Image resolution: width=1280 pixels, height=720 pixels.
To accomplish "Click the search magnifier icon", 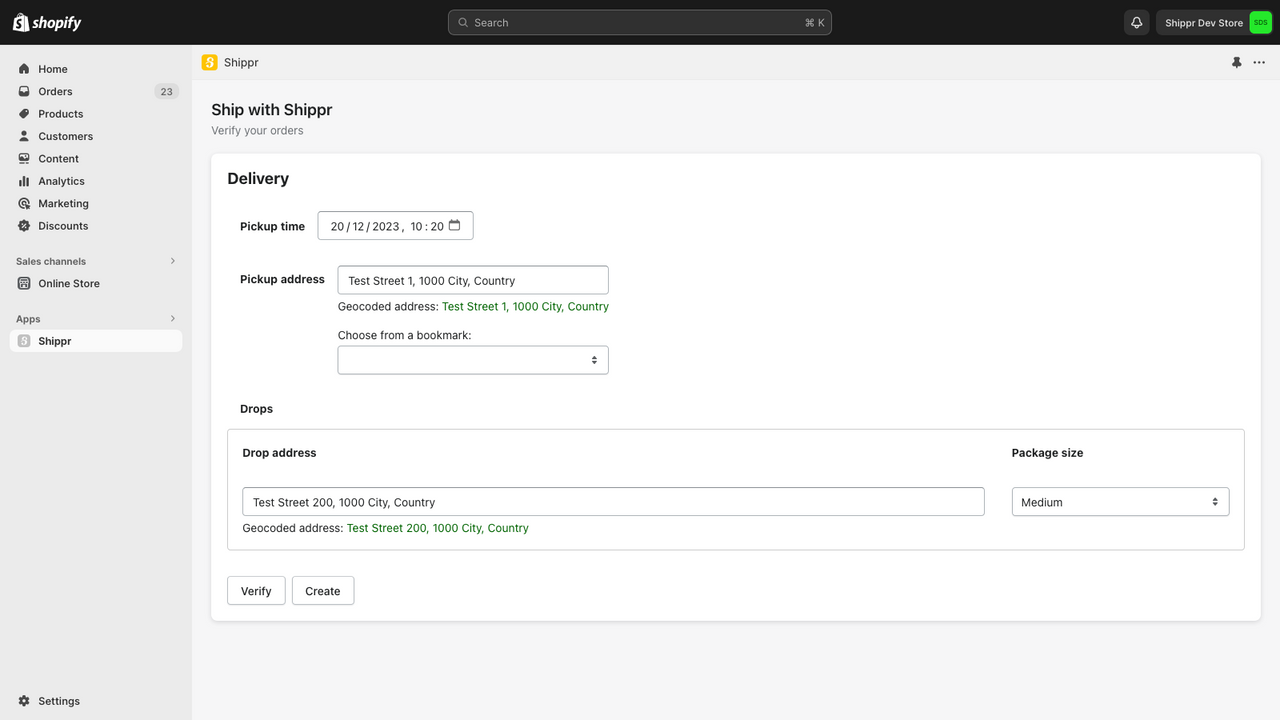I will (x=463, y=22).
